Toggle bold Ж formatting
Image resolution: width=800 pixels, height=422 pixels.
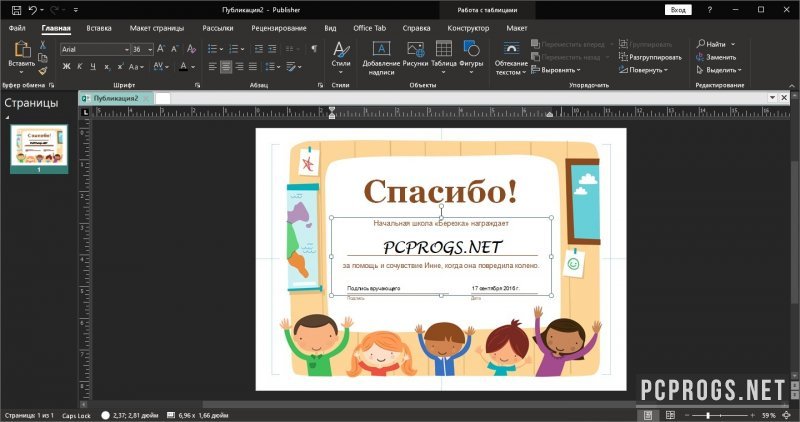pos(66,66)
